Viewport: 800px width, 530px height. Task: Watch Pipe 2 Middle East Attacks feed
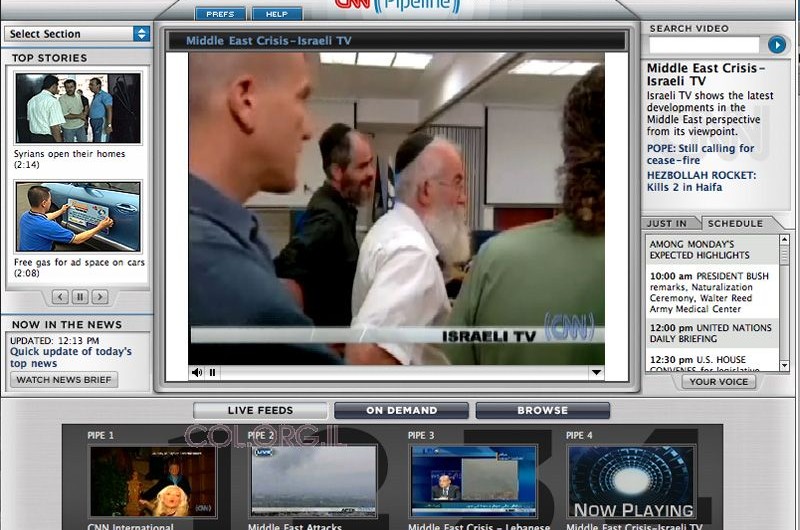pos(313,482)
